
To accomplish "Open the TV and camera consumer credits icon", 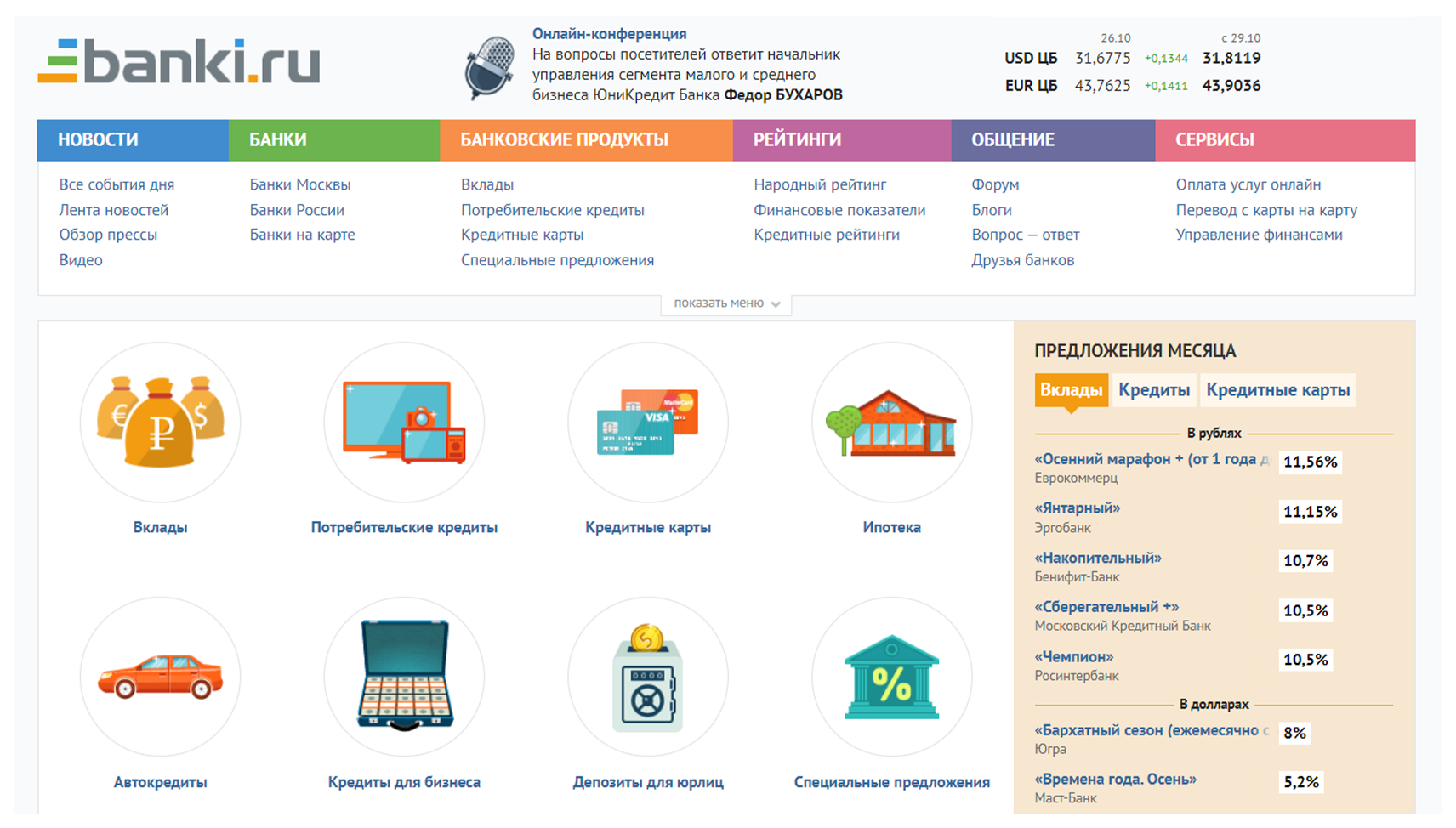I will (404, 423).
